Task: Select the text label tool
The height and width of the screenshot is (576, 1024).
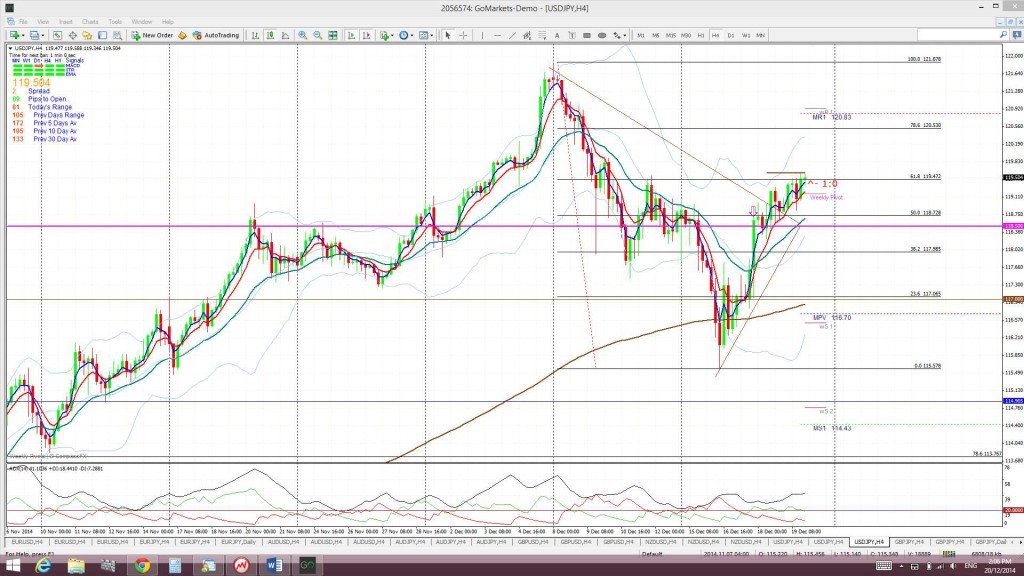Action: coord(572,35)
